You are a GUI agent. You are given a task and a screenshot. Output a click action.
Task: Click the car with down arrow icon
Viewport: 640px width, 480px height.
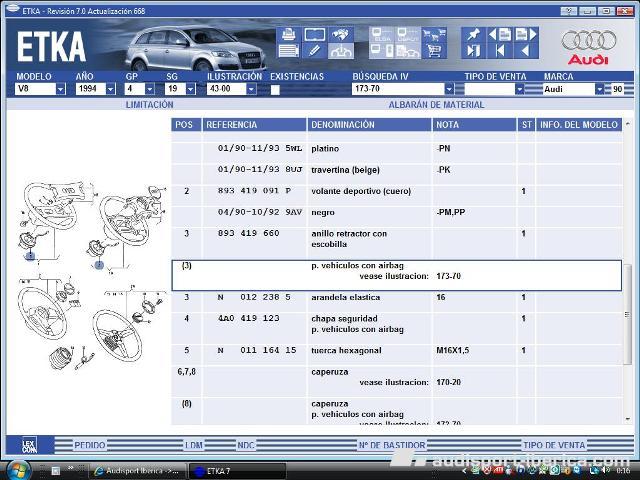341,51
